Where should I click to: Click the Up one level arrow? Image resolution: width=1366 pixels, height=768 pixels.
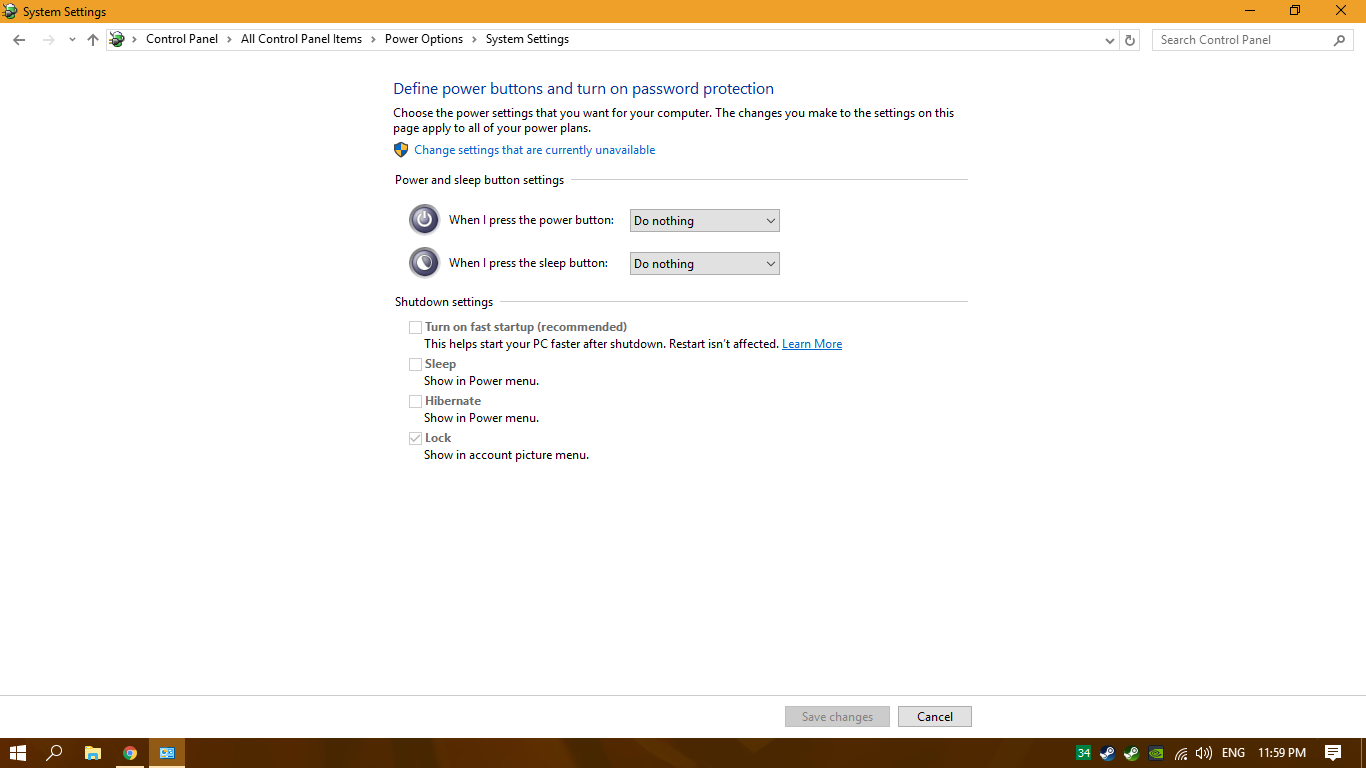coord(93,40)
